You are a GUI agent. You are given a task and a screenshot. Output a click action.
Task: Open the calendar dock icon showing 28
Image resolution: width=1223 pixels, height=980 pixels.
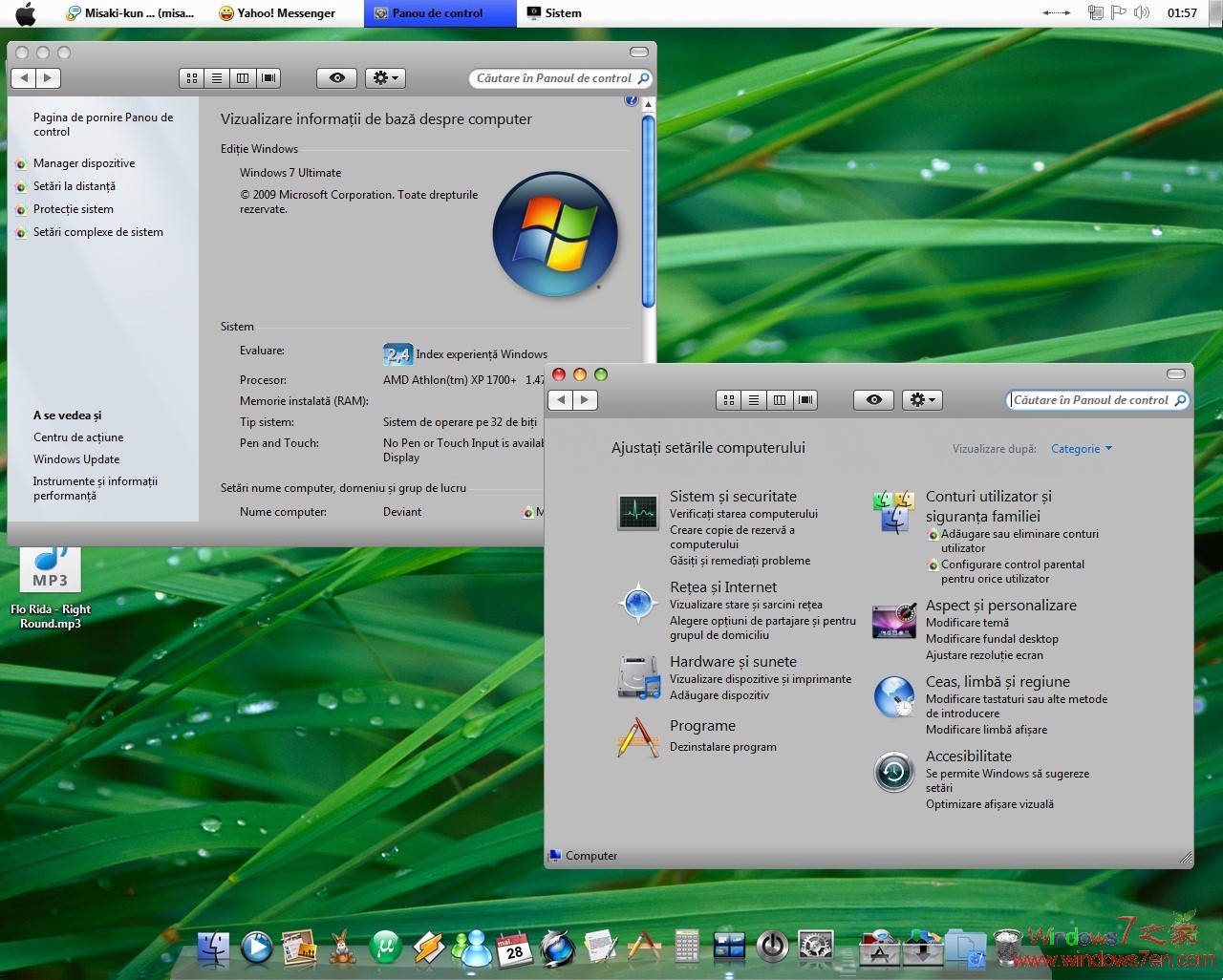click(513, 948)
